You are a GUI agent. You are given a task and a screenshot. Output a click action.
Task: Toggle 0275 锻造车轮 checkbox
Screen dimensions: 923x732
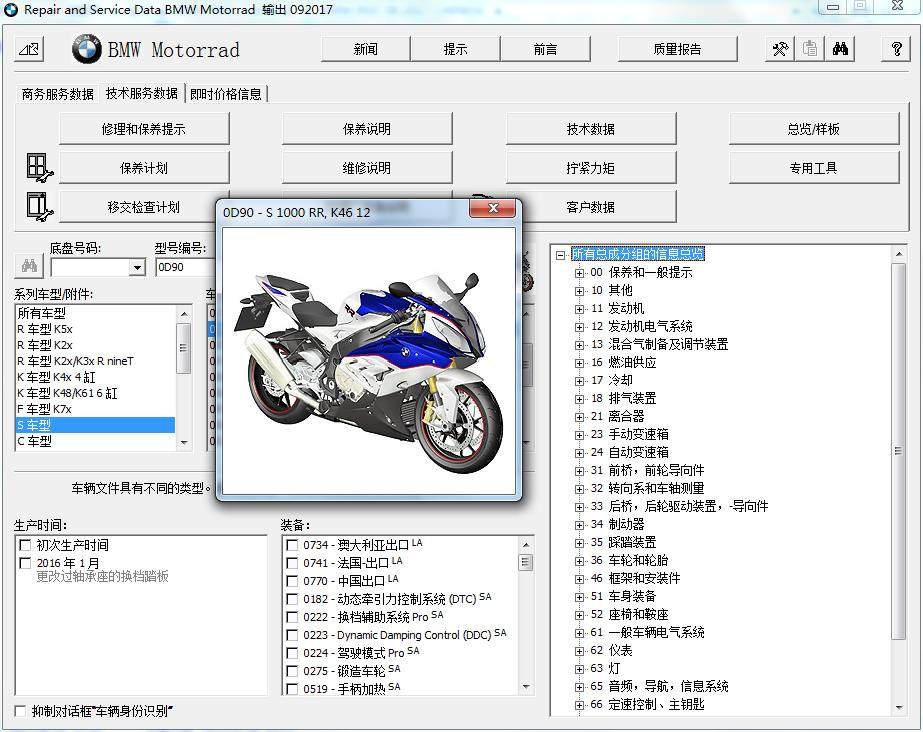pyautogui.click(x=291, y=671)
